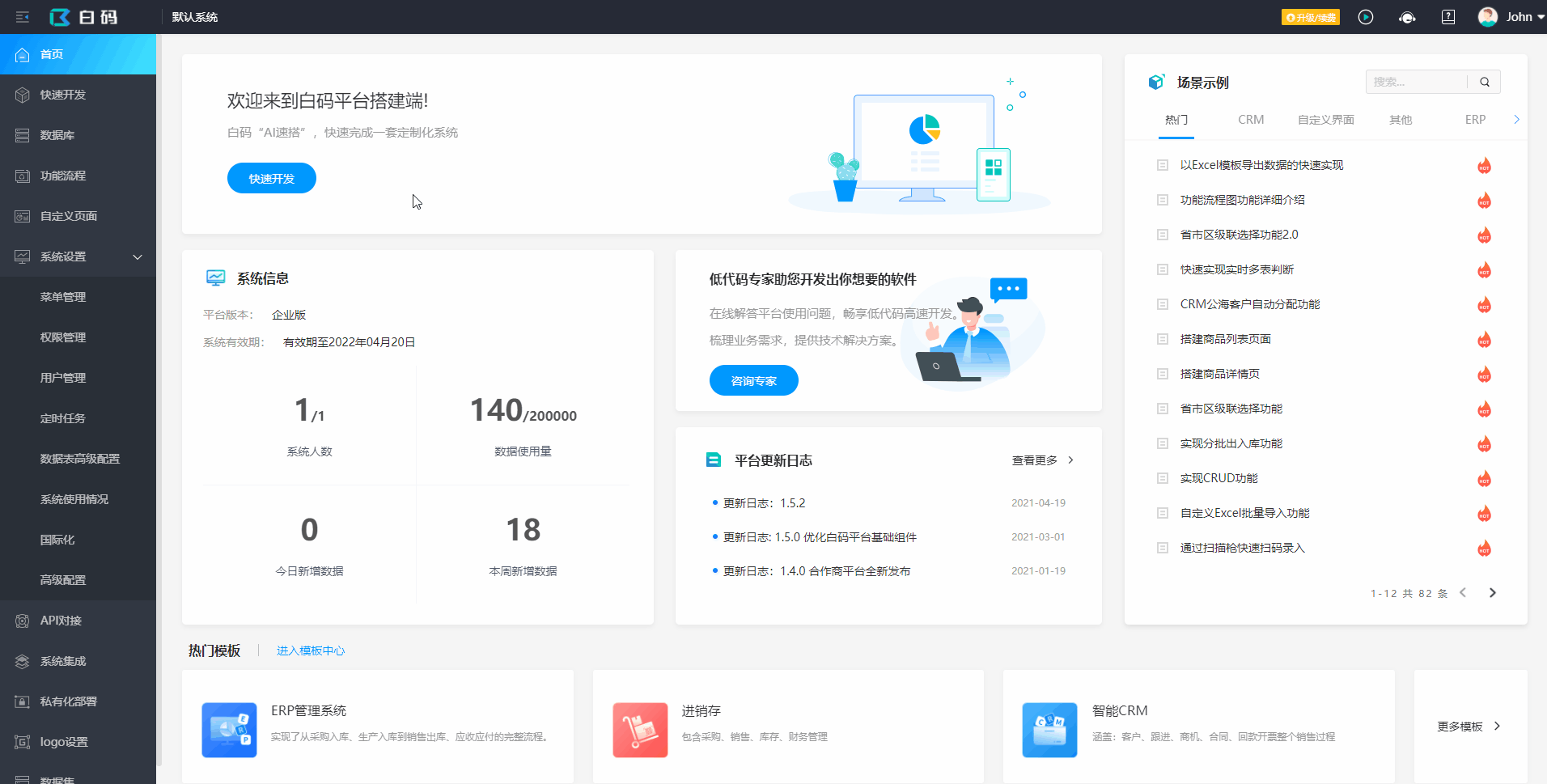Click the 升级/续费 upgrade badge

click(1310, 16)
